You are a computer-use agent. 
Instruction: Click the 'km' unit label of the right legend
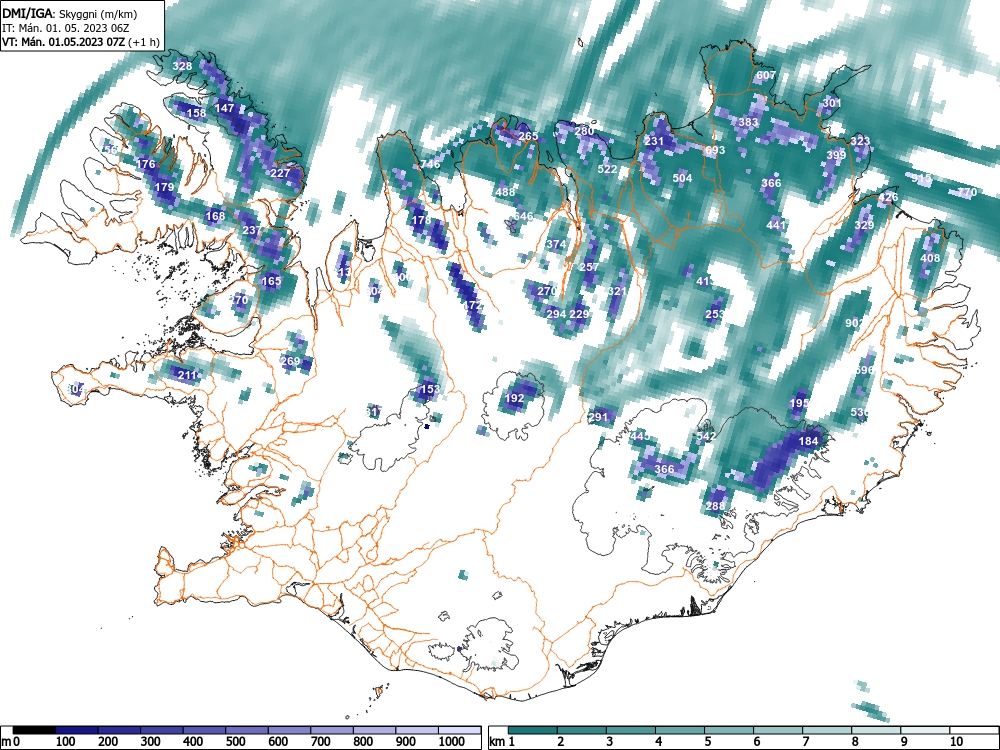pyautogui.click(x=497, y=742)
